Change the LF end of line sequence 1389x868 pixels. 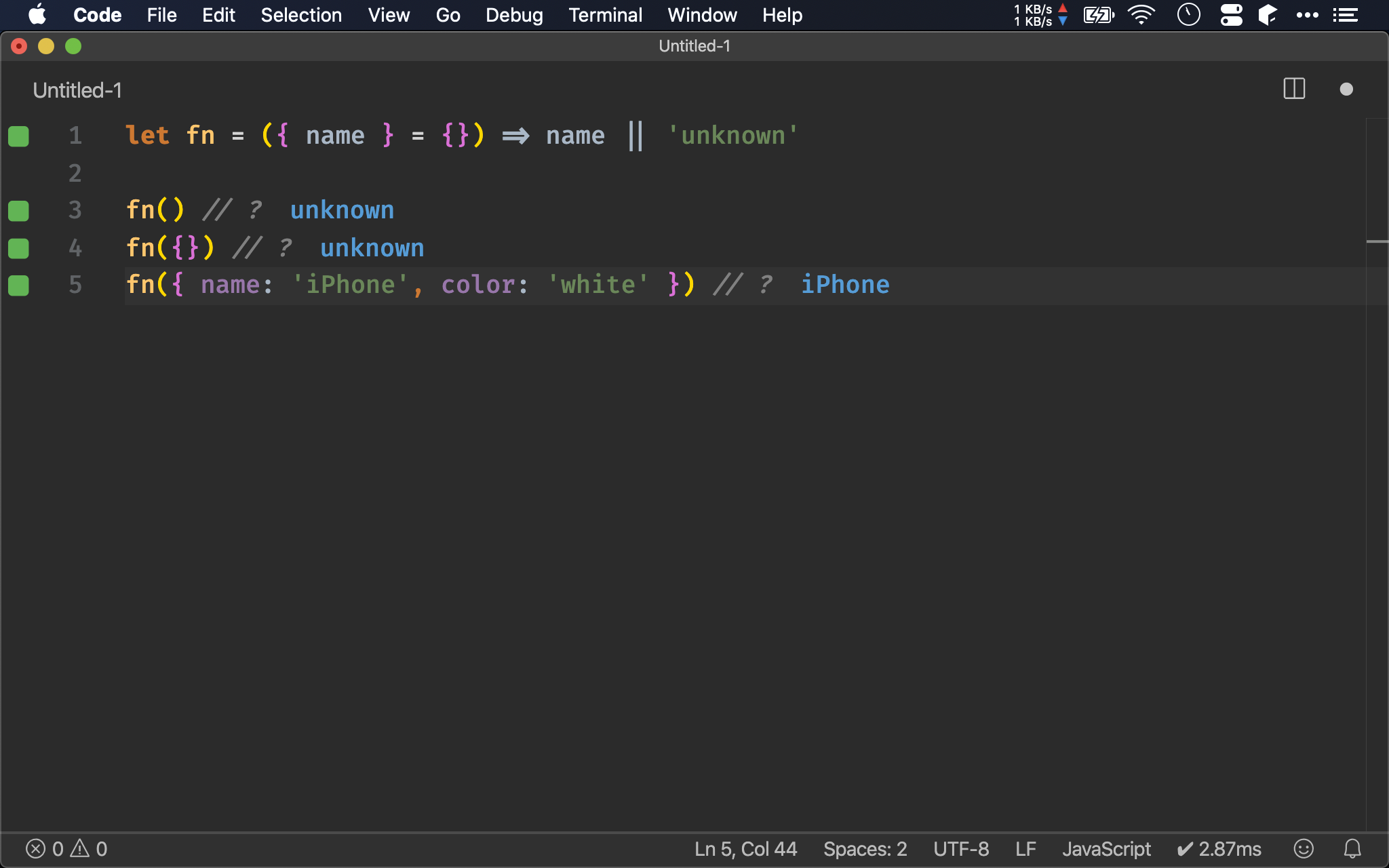(1025, 848)
